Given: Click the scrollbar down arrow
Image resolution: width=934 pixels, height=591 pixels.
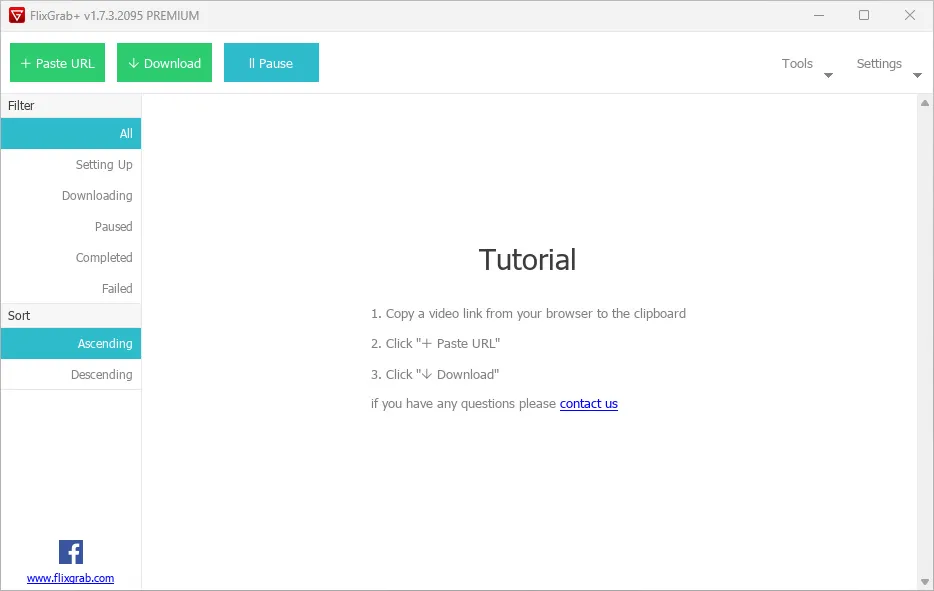Looking at the screenshot, I should (924, 581).
